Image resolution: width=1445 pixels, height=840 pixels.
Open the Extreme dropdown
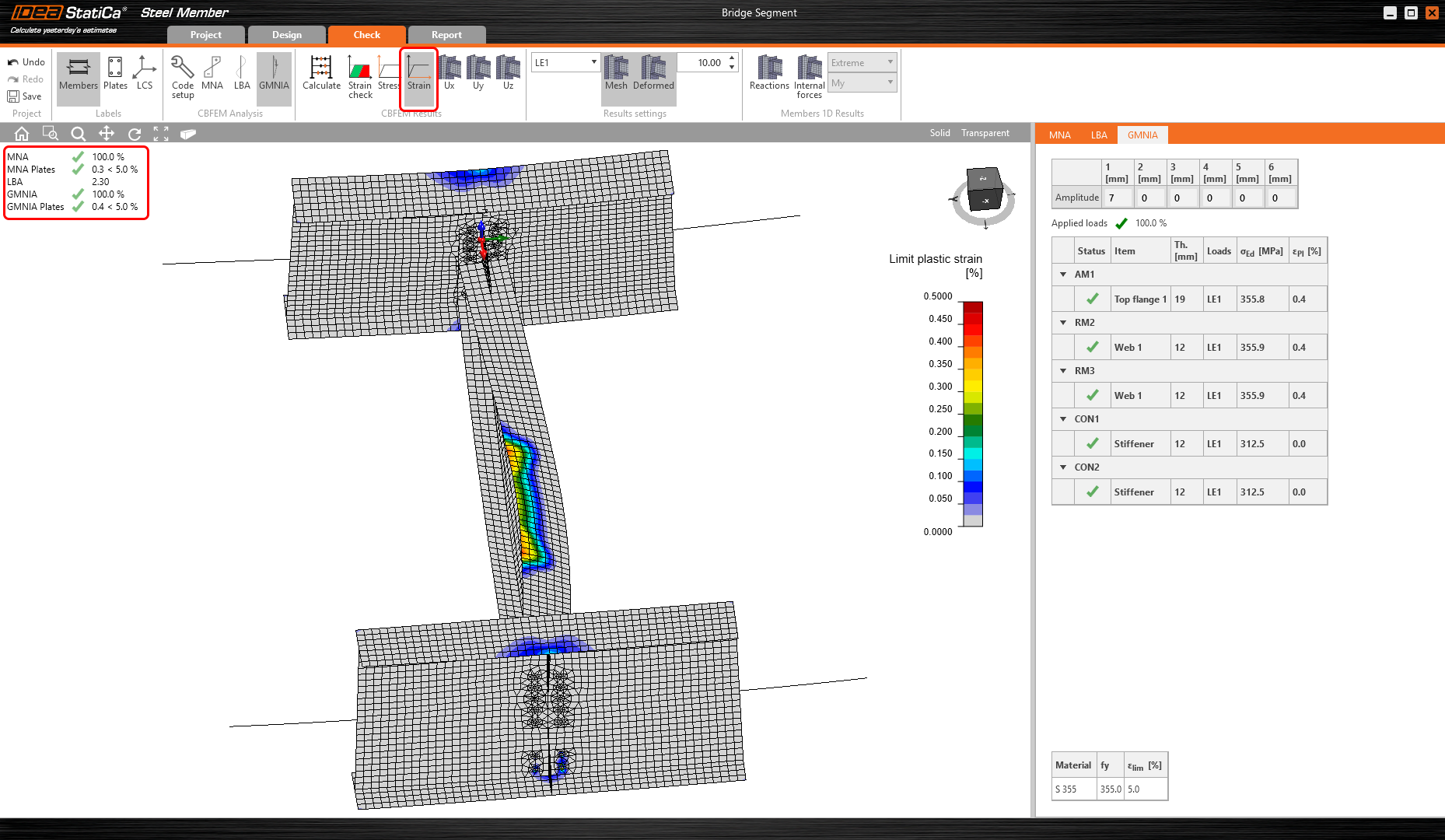point(862,62)
